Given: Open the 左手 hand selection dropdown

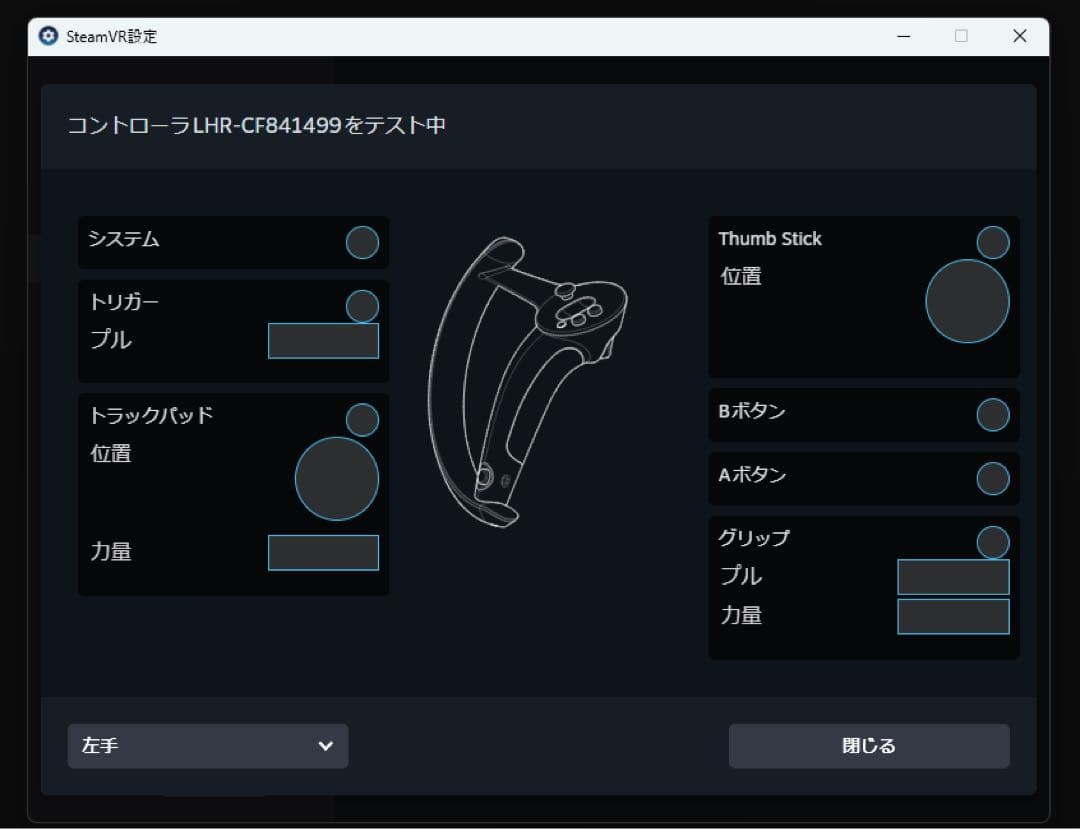Looking at the screenshot, I should point(208,746).
